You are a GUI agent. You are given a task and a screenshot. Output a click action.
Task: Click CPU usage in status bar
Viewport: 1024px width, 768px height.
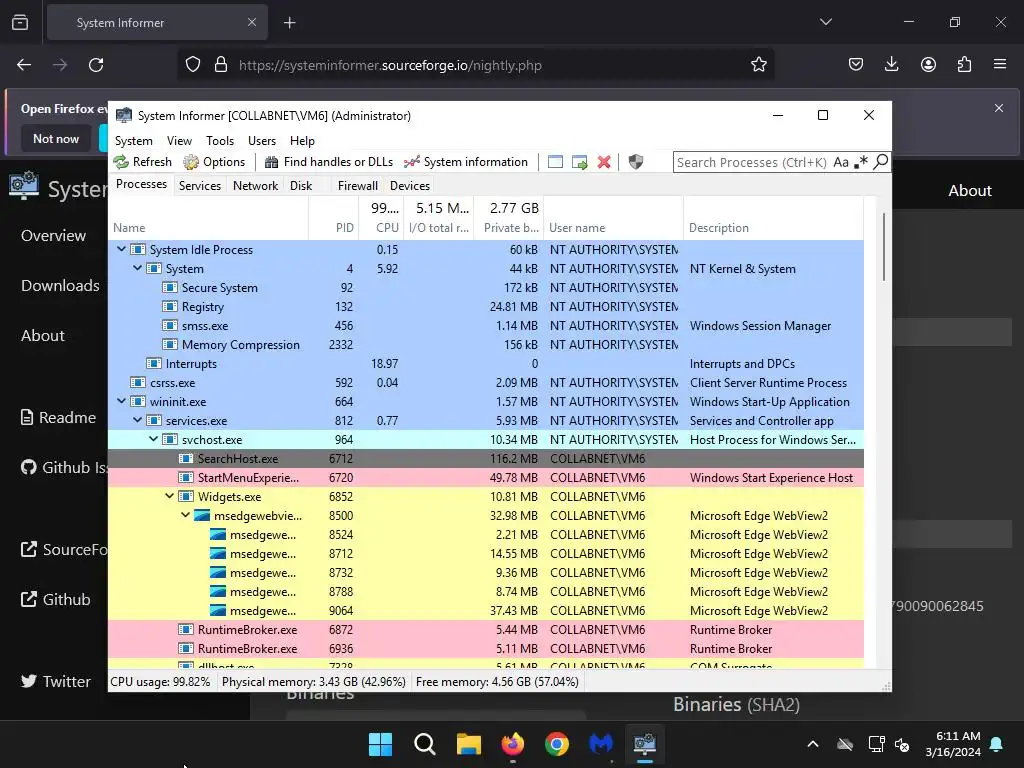(161, 682)
